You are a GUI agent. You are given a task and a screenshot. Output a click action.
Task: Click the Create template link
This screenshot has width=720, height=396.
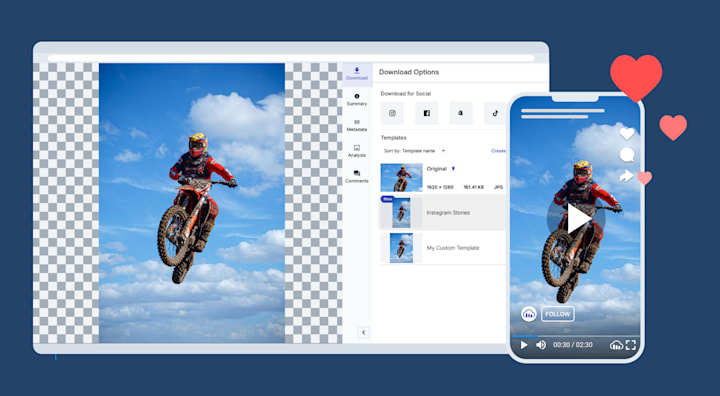498,151
